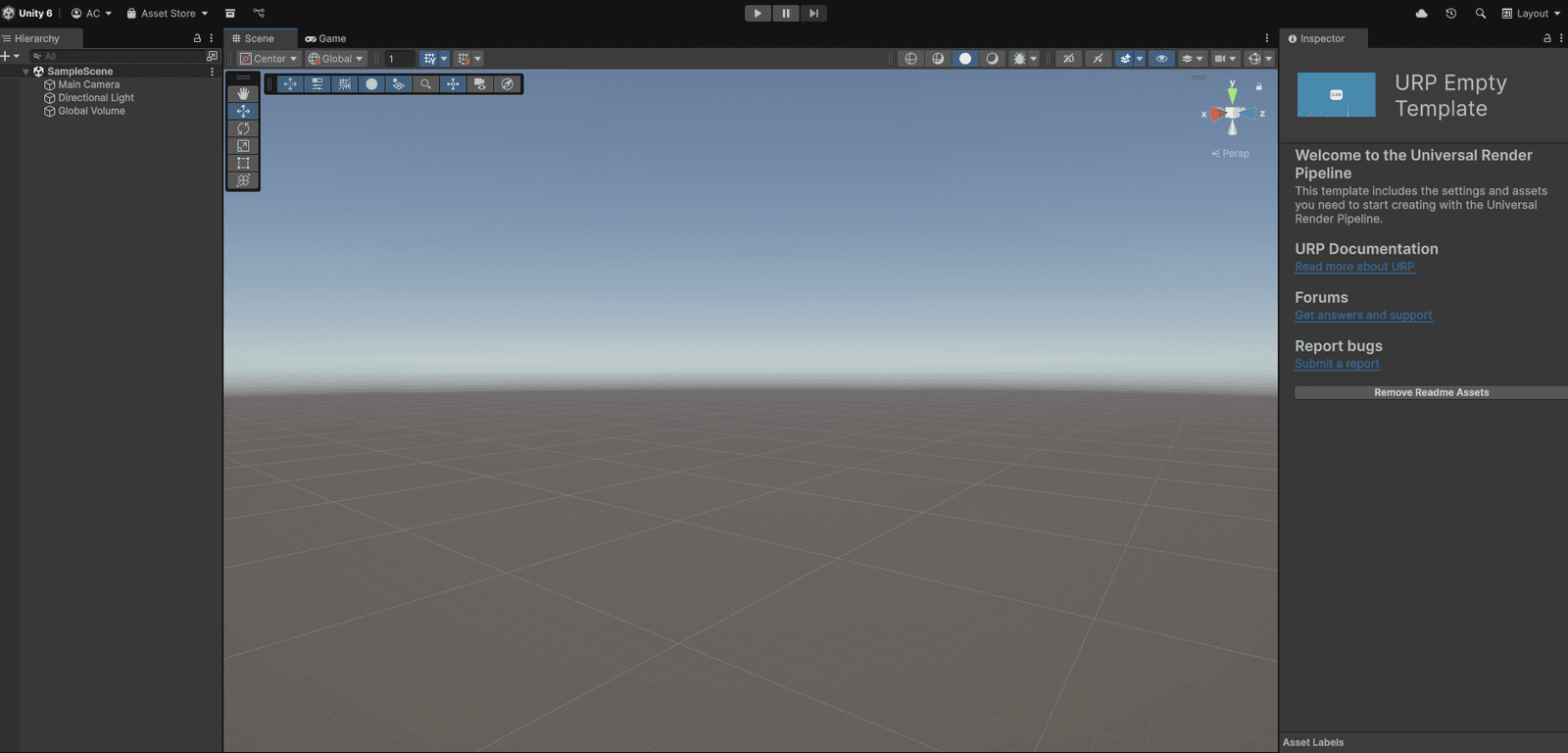Click the white circle overlay toolbar button
Screen dimensions: 1568x753
371,84
